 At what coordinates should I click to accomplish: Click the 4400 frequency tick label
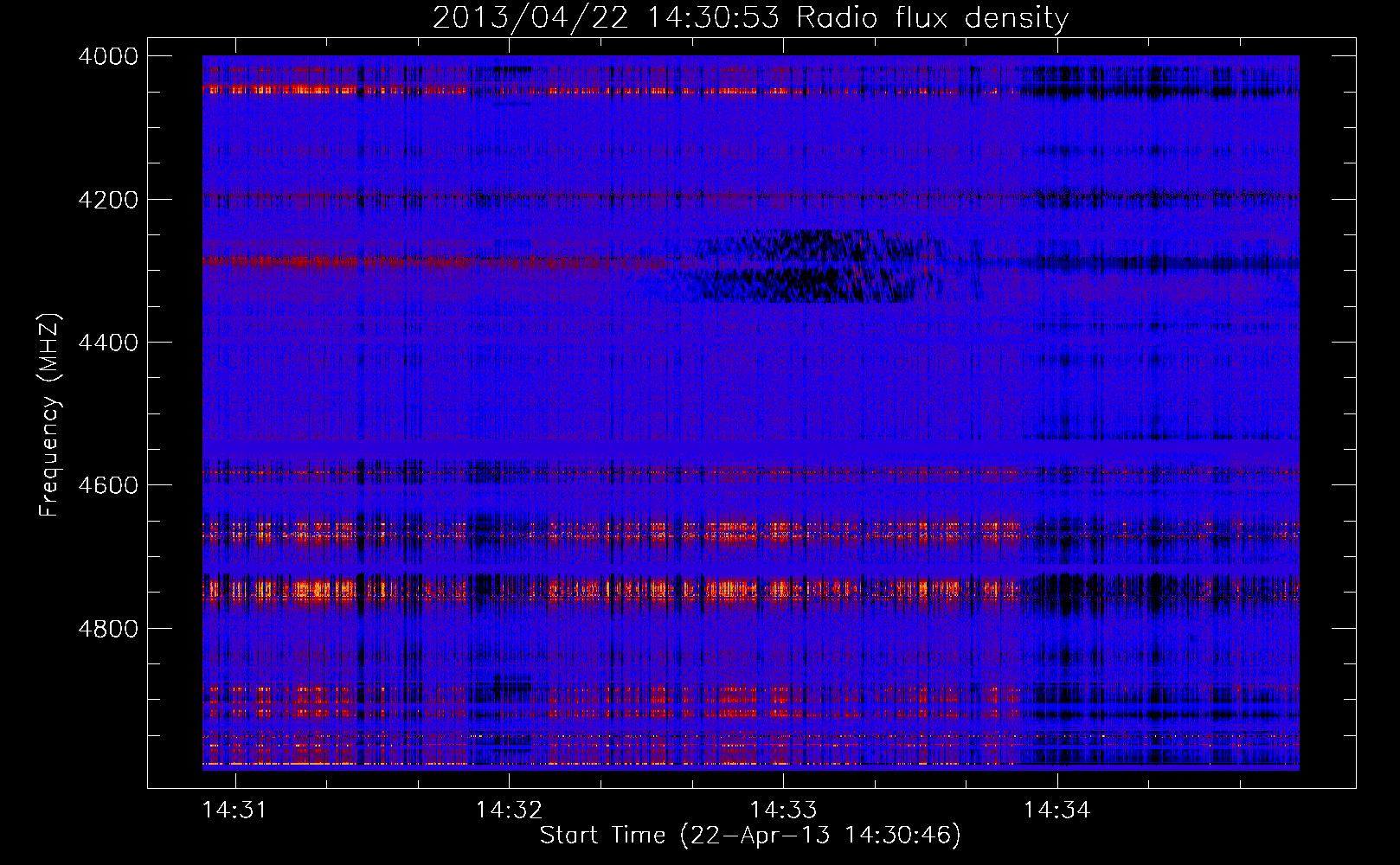(108, 343)
